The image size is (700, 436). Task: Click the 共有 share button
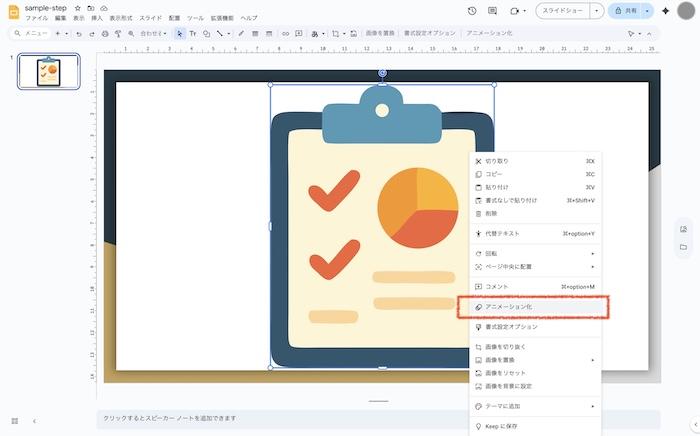point(625,11)
